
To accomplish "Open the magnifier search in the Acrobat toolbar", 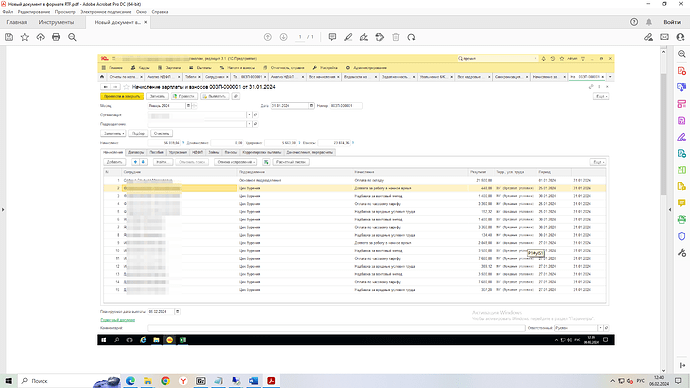I will 72,37.
